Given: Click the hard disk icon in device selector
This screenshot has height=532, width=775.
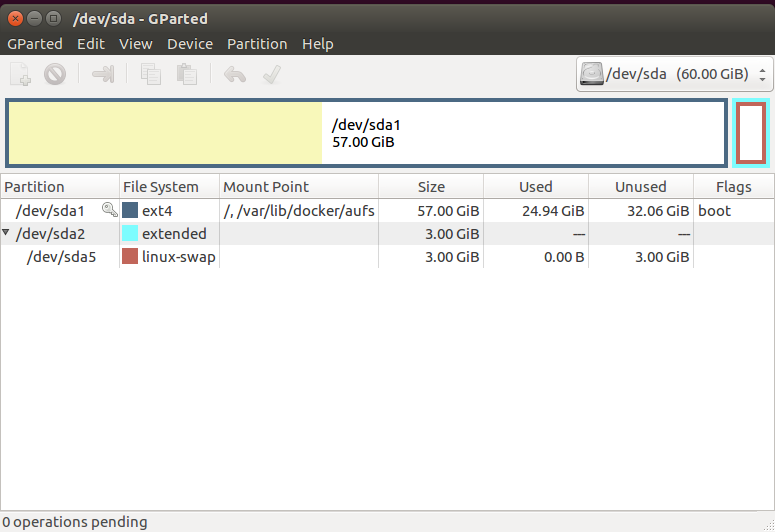Looking at the screenshot, I should pyautogui.click(x=592, y=74).
